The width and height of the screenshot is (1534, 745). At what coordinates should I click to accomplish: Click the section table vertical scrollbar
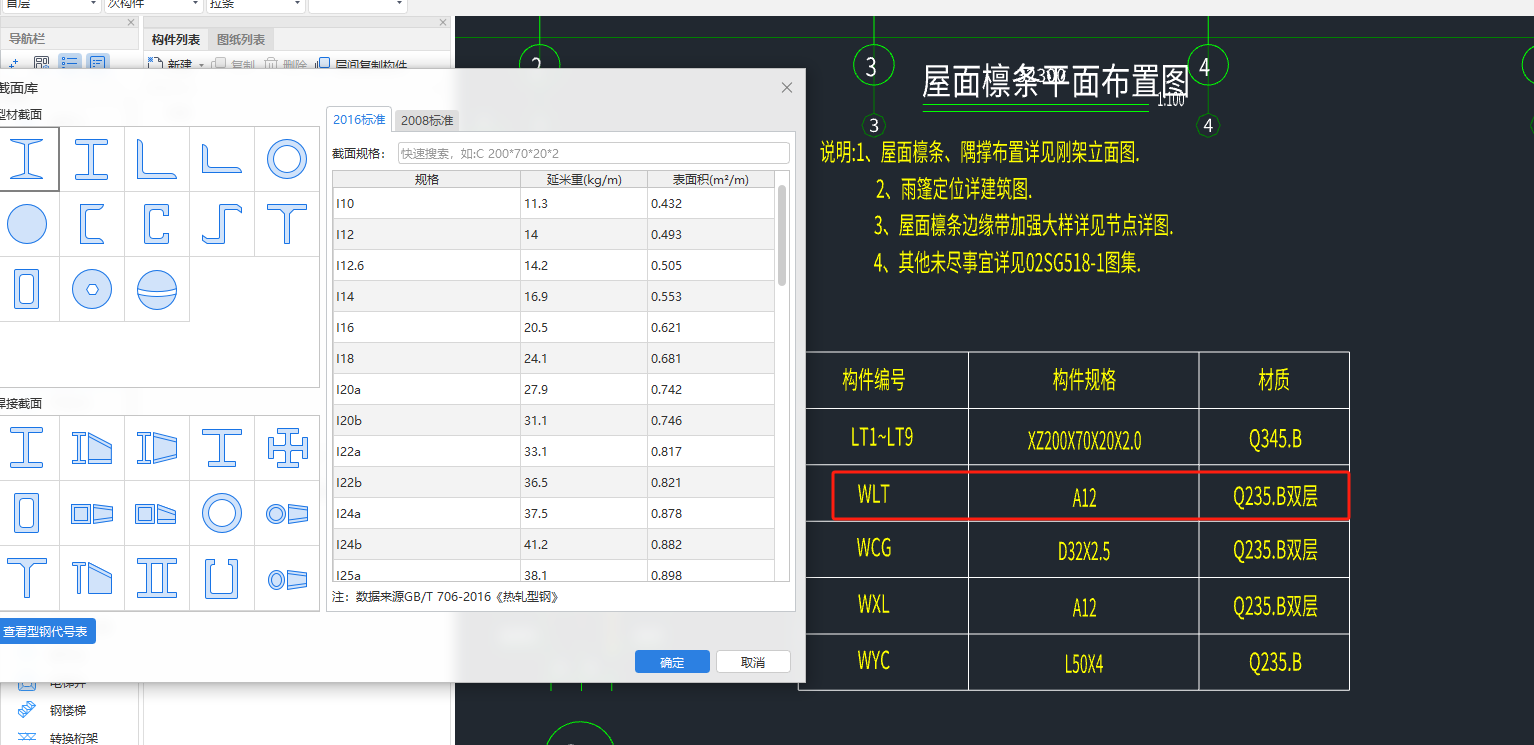pos(782,235)
